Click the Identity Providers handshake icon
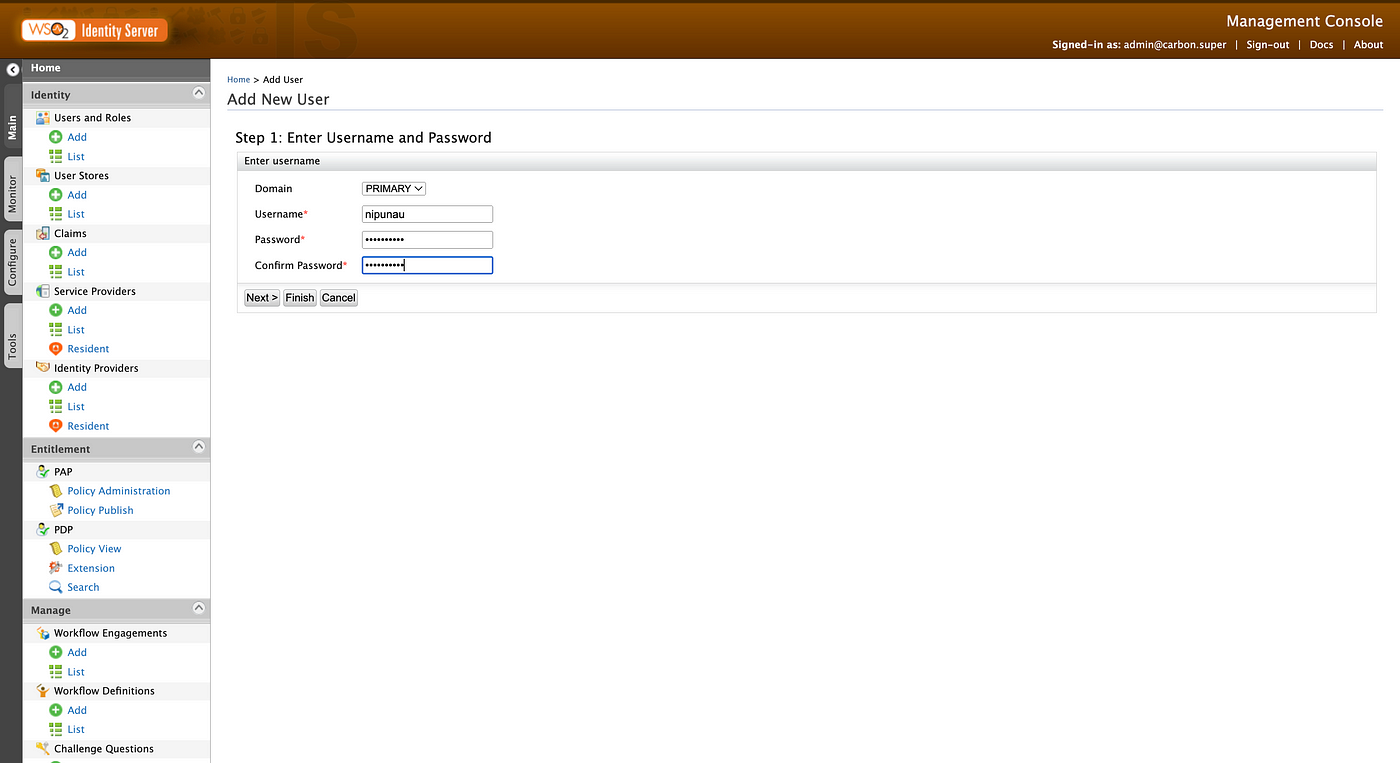This screenshot has height=763, width=1400. point(43,368)
